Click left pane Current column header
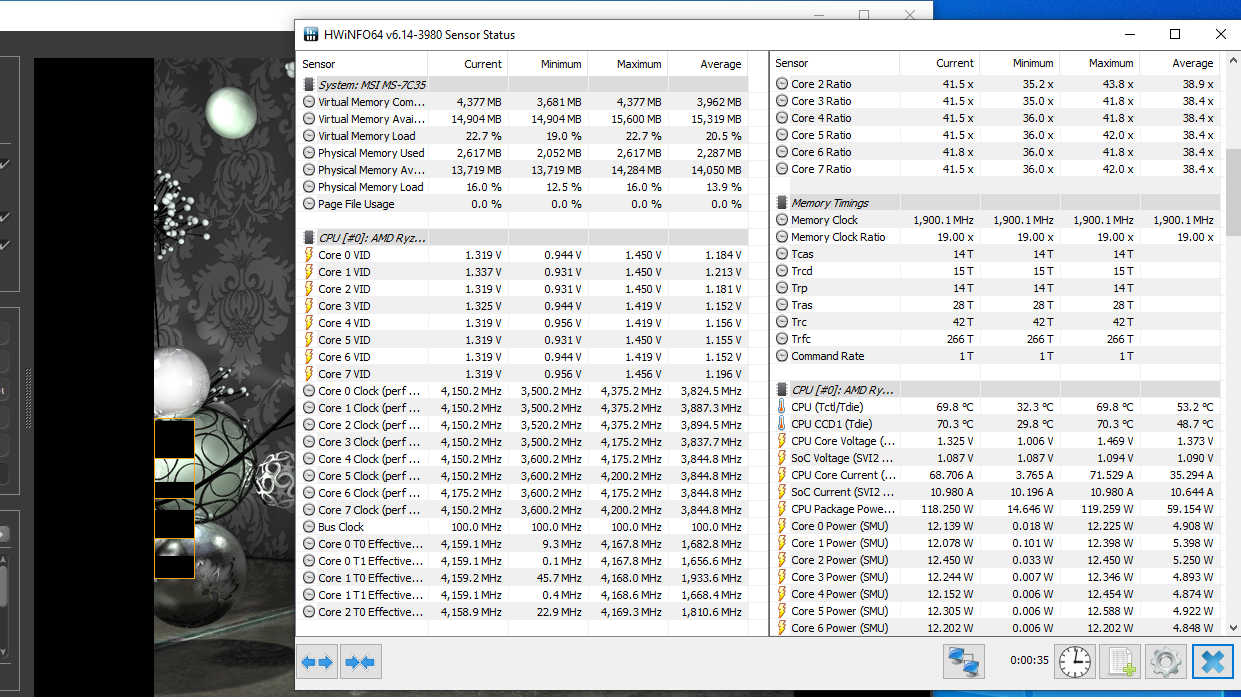Viewport: 1241px width, 700px height. [468, 63]
